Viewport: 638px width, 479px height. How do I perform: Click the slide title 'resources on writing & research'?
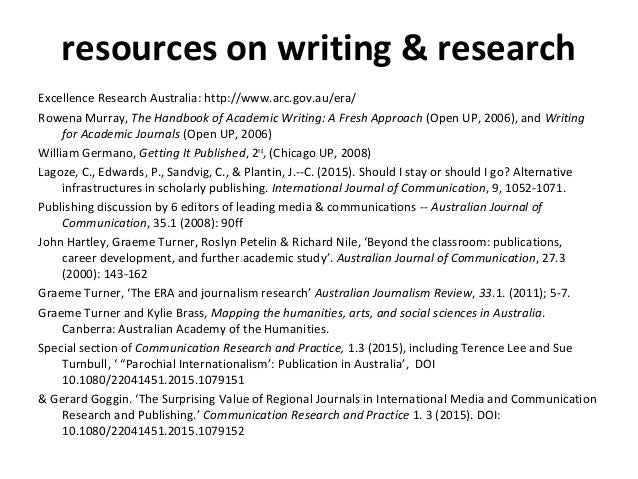318,48
